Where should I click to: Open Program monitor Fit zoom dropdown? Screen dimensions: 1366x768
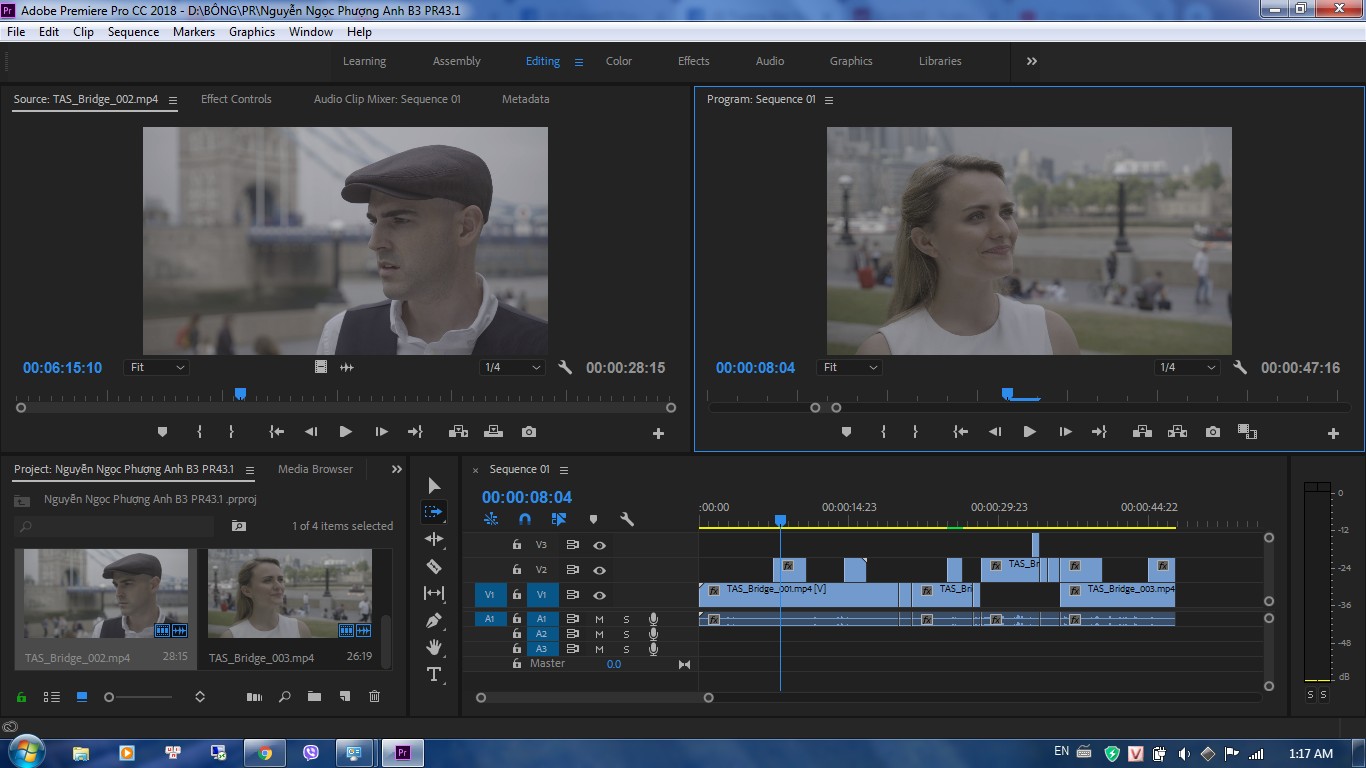click(849, 367)
